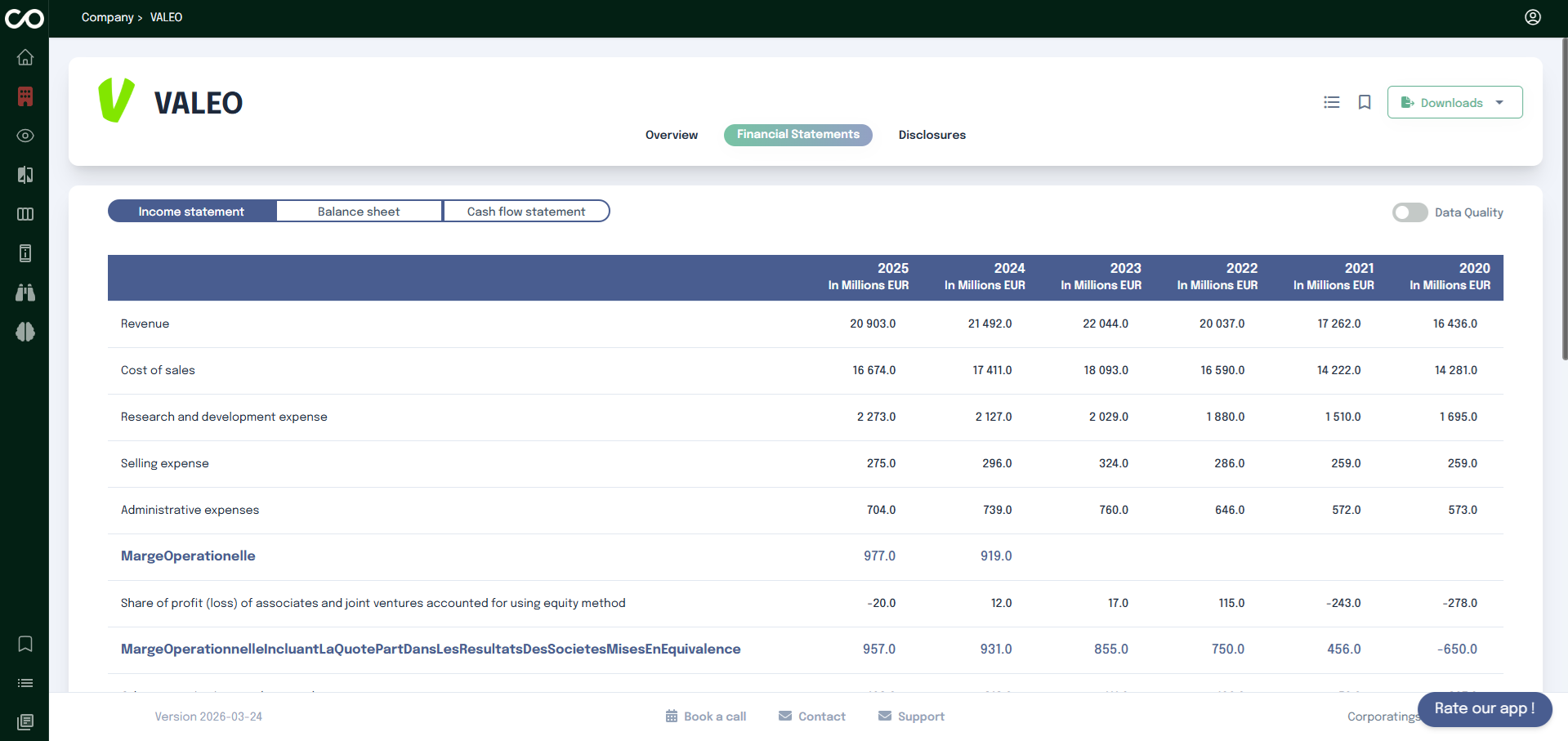The height and width of the screenshot is (741, 1568).
Task: Click the bookmark icon near the Downloads button
Action: click(1363, 102)
